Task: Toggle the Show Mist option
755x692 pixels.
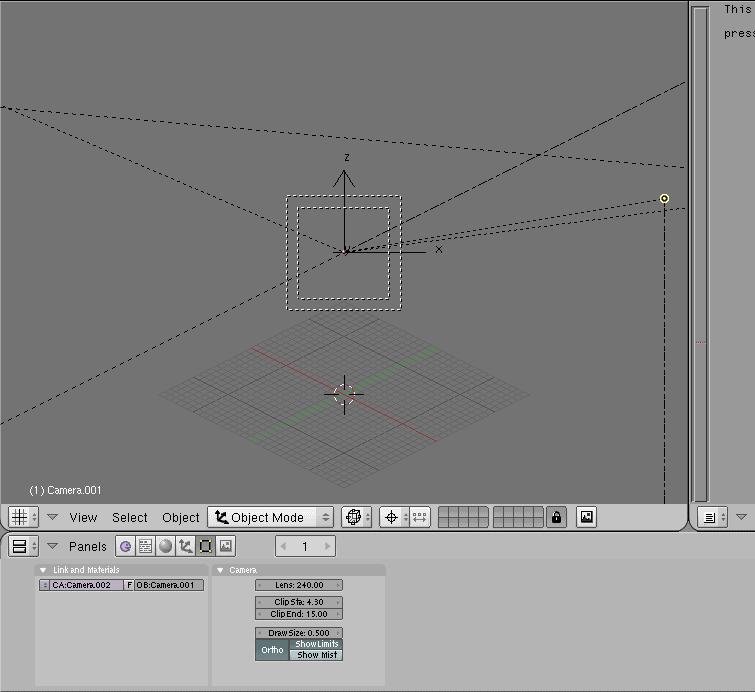Action: pos(316,655)
